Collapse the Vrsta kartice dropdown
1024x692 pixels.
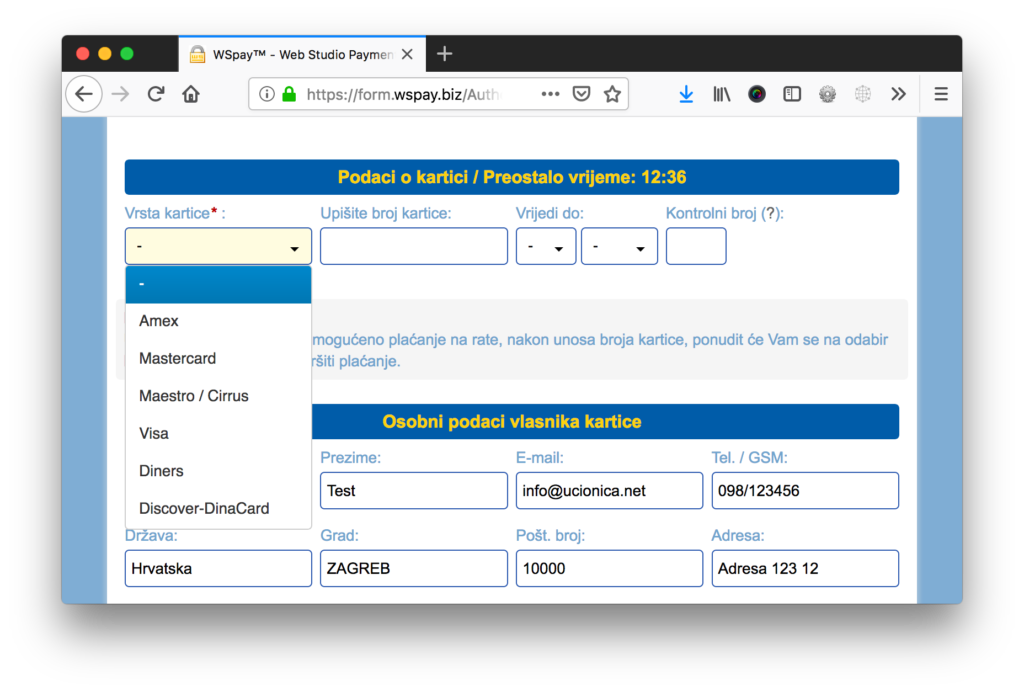coord(218,247)
